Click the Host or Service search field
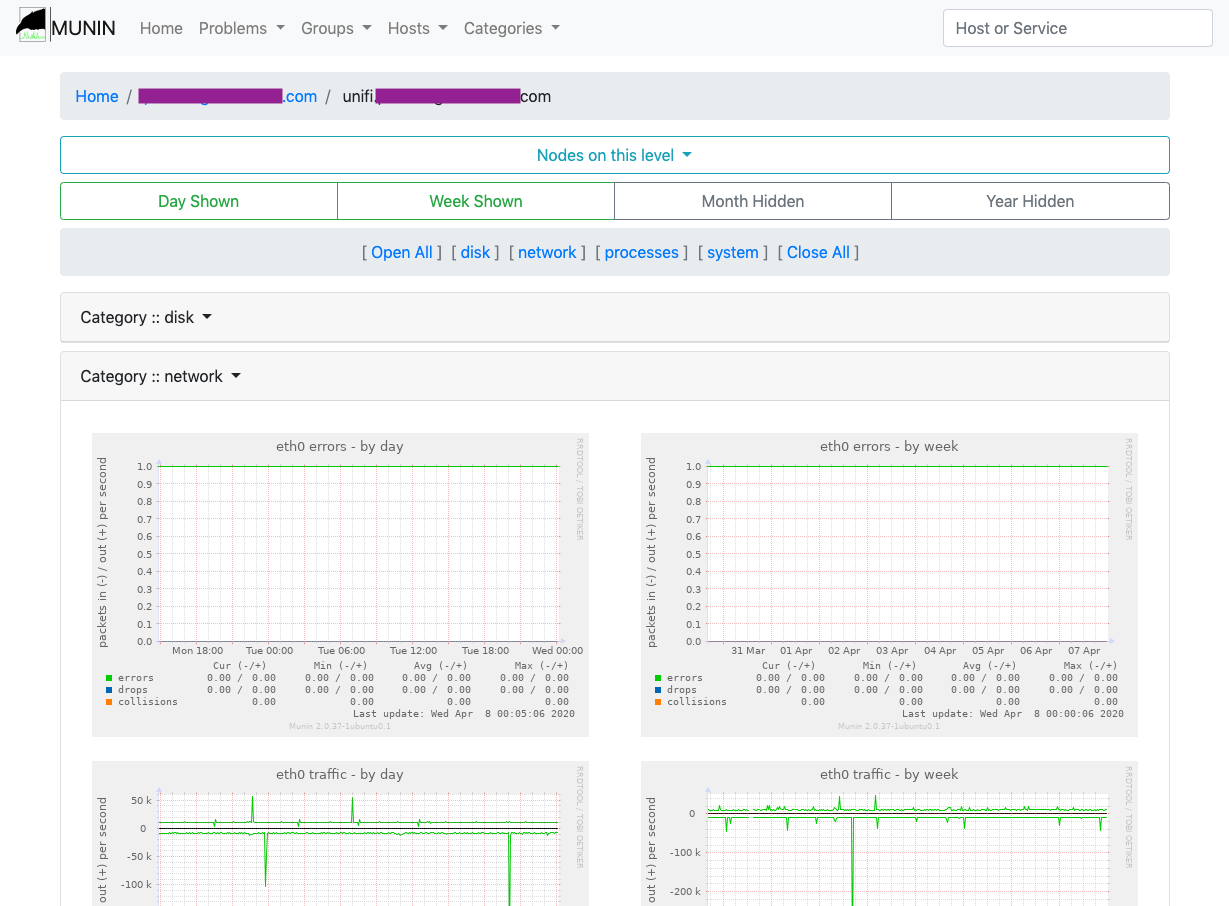Screen dimensions: 1229x906 (x=1077, y=28)
